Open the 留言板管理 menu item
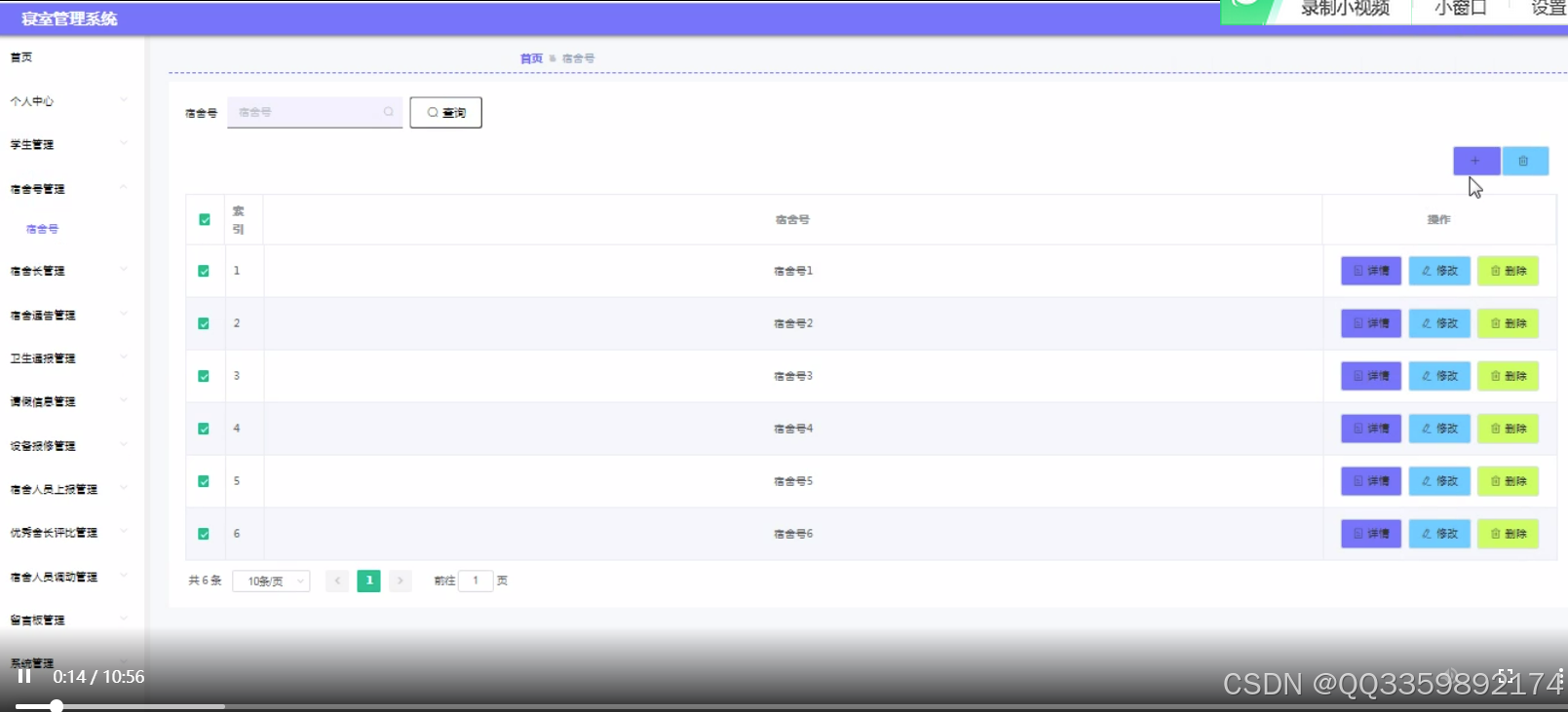This screenshot has height=712, width=1568. click(37, 620)
